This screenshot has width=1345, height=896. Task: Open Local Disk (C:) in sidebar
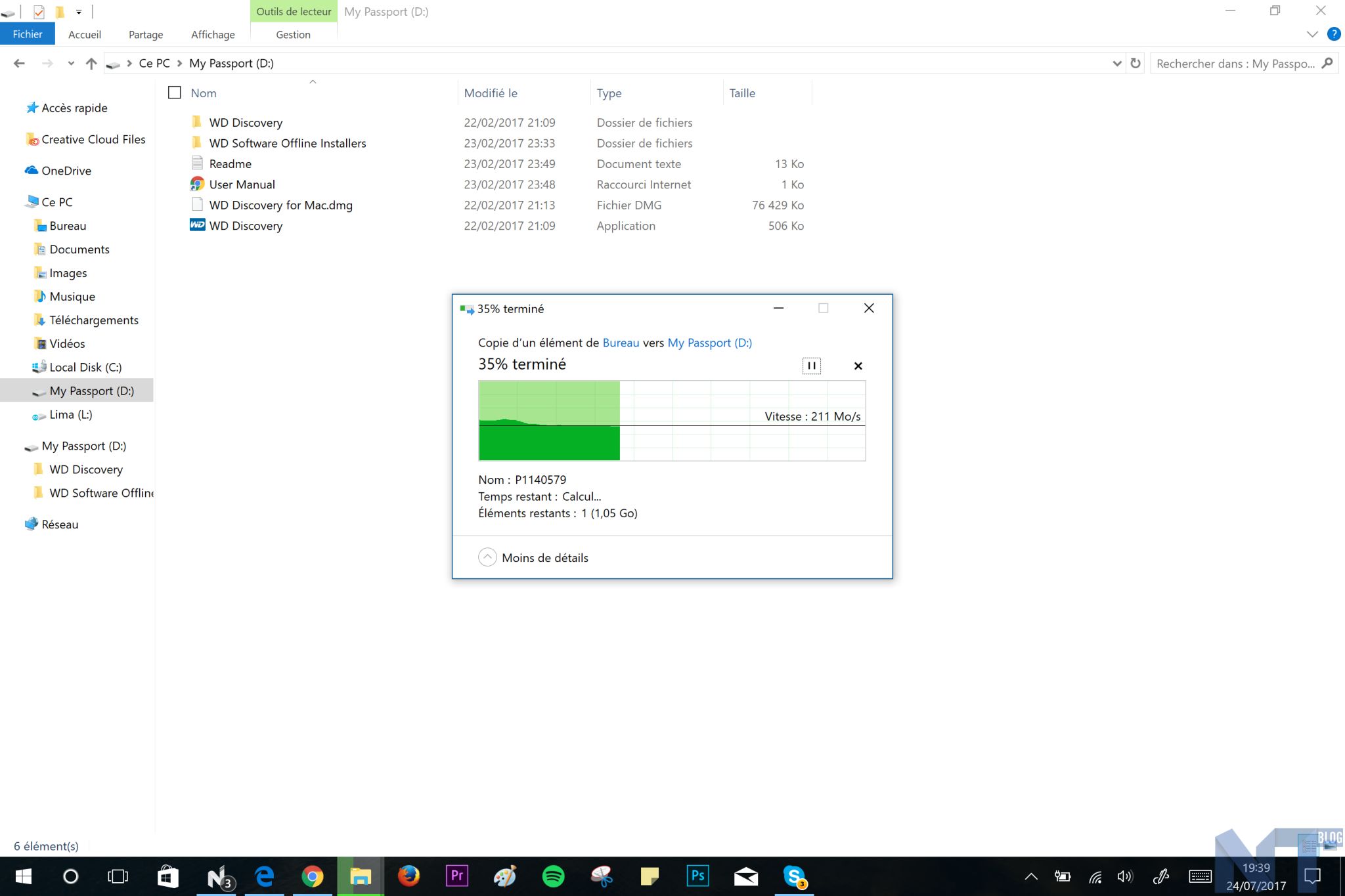85,368
